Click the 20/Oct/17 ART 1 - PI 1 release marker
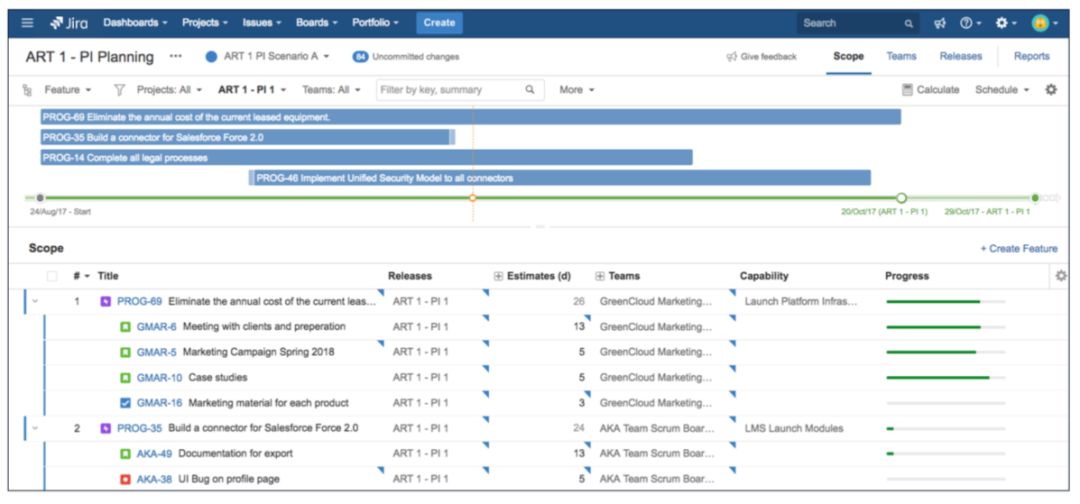The image size is (1080, 504). 902,198
